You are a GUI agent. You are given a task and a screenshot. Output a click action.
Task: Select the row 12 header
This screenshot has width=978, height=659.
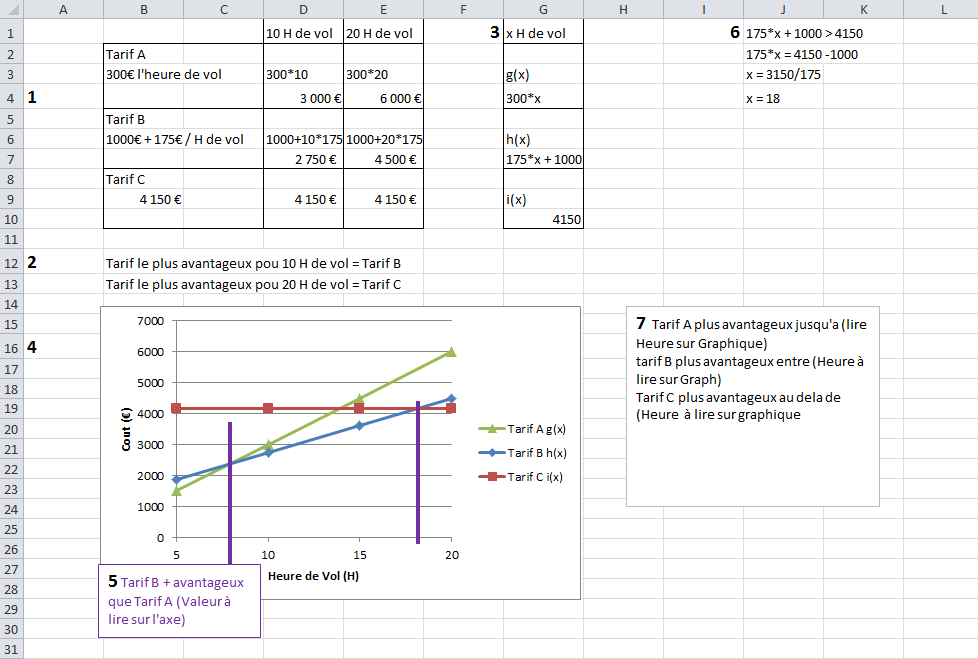(x=11, y=263)
